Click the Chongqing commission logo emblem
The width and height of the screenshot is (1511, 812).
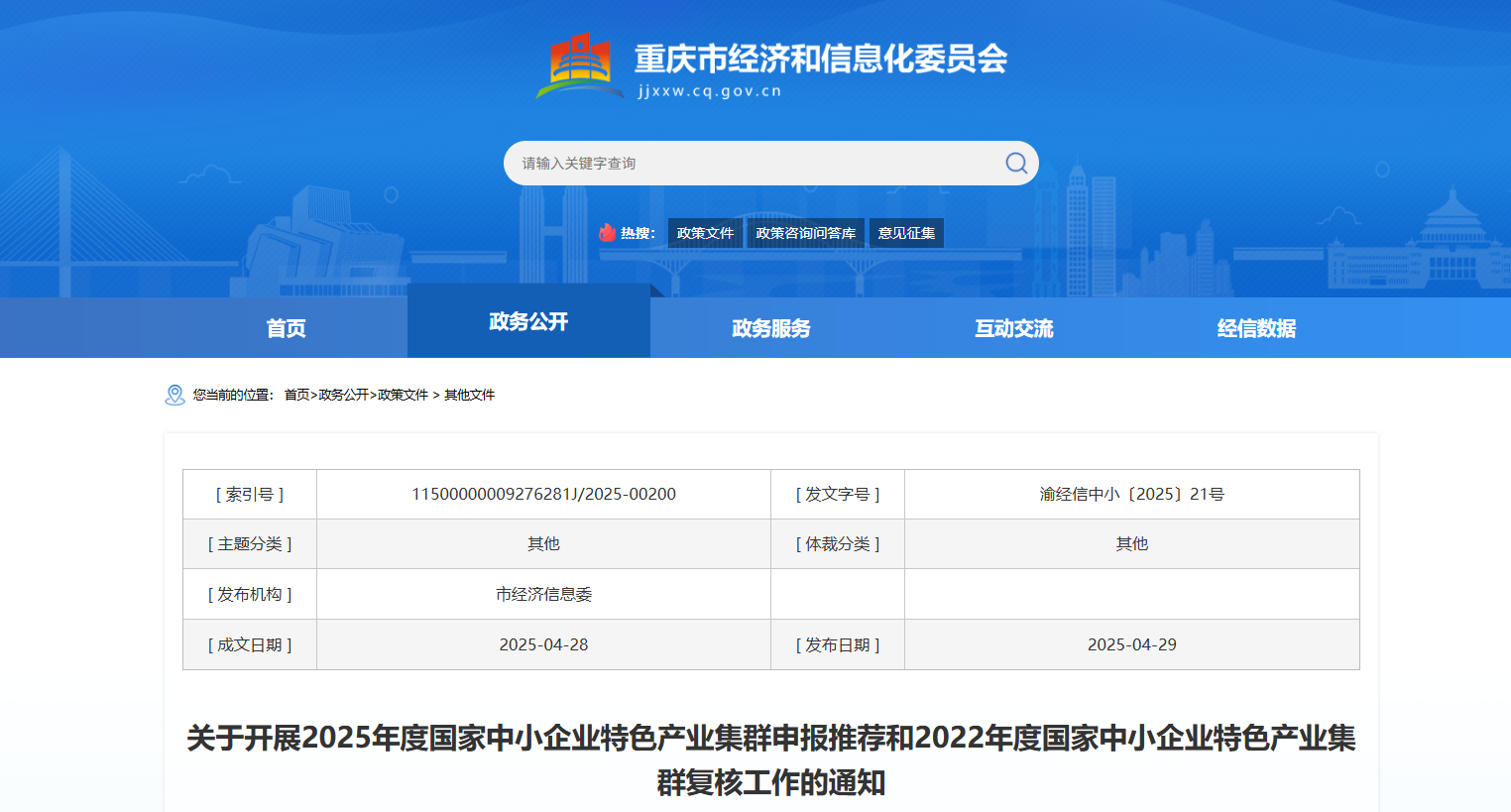pos(579,66)
